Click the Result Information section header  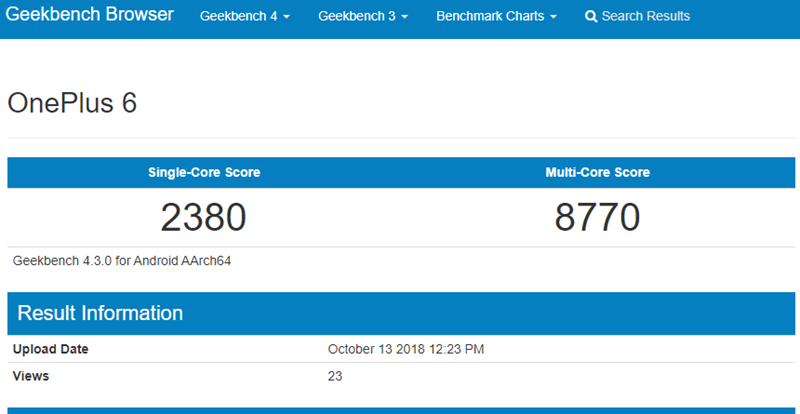pos(100,313)
